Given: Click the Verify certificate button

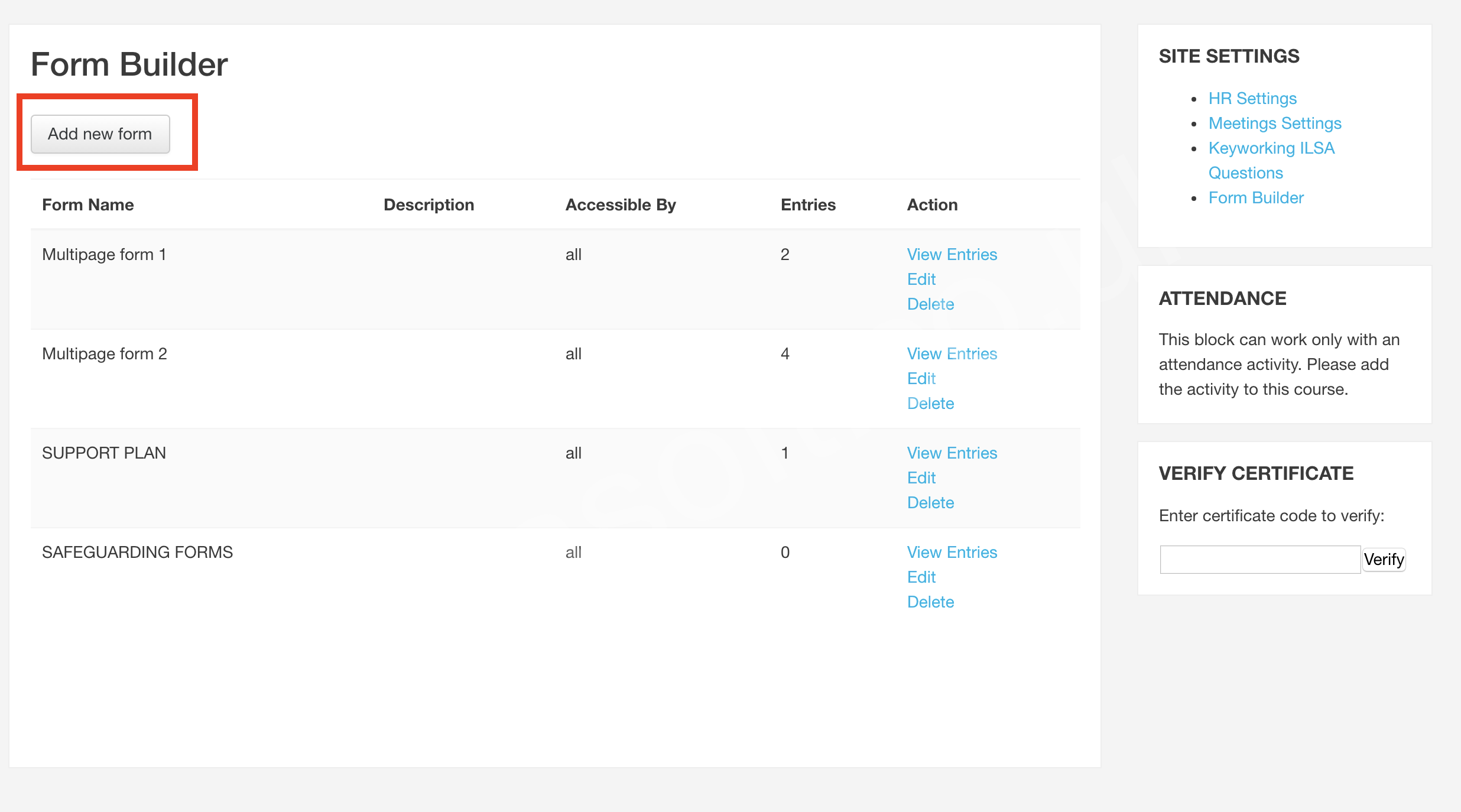Looking at the screenshot, I should pyautogui.click(x=1384, y=560).
